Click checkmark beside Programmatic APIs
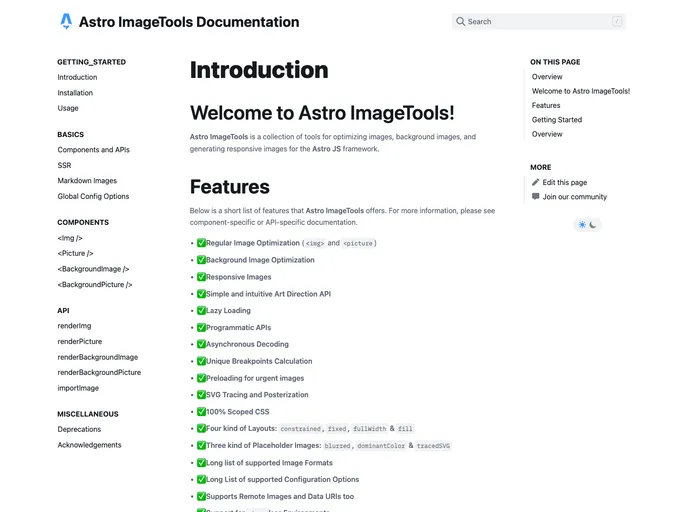The image size is (688, 512). pyautogui.click(x=201, y=327)
